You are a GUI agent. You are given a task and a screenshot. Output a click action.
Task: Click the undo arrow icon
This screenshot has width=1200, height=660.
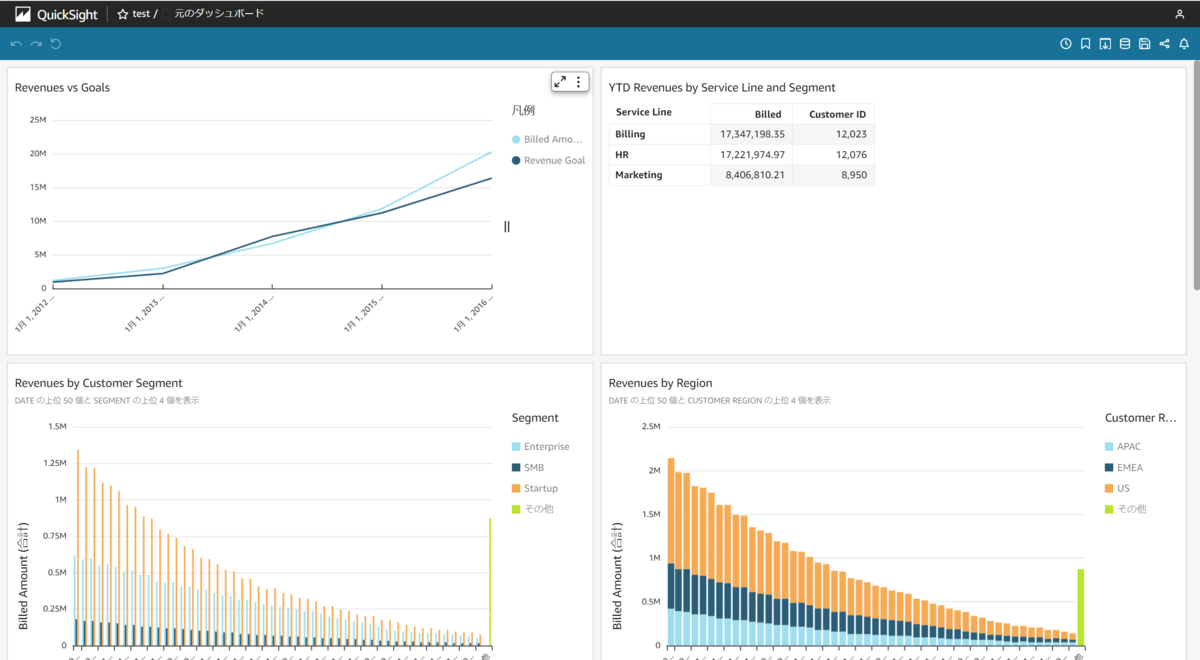16,44
